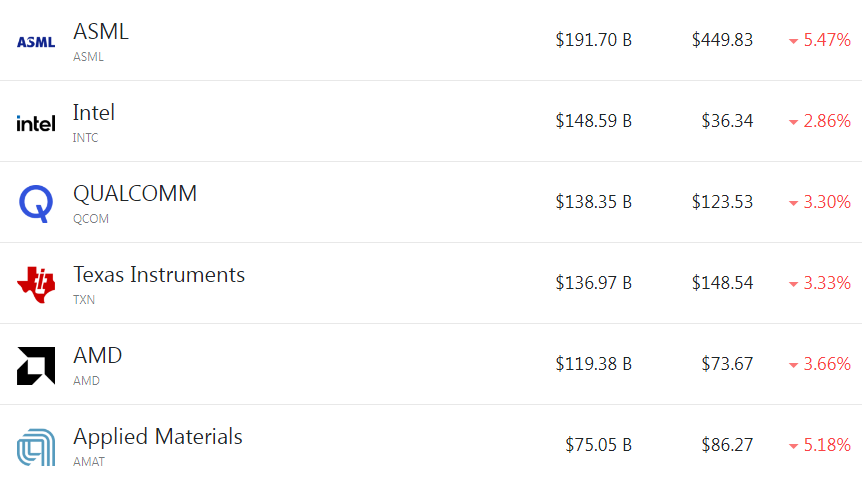The height and width of the screenshot is (484, 862).
Task: Click the red down arrow beside 3.66%
Action: (793, 365)
